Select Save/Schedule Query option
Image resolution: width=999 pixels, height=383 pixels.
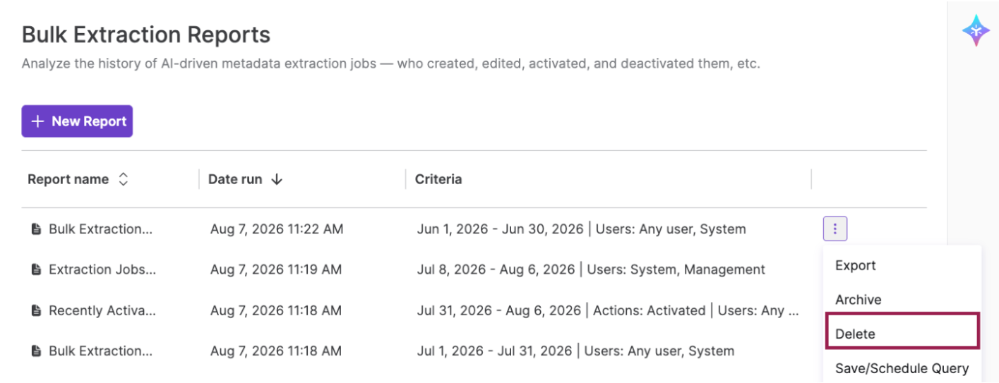pos(902,368)
